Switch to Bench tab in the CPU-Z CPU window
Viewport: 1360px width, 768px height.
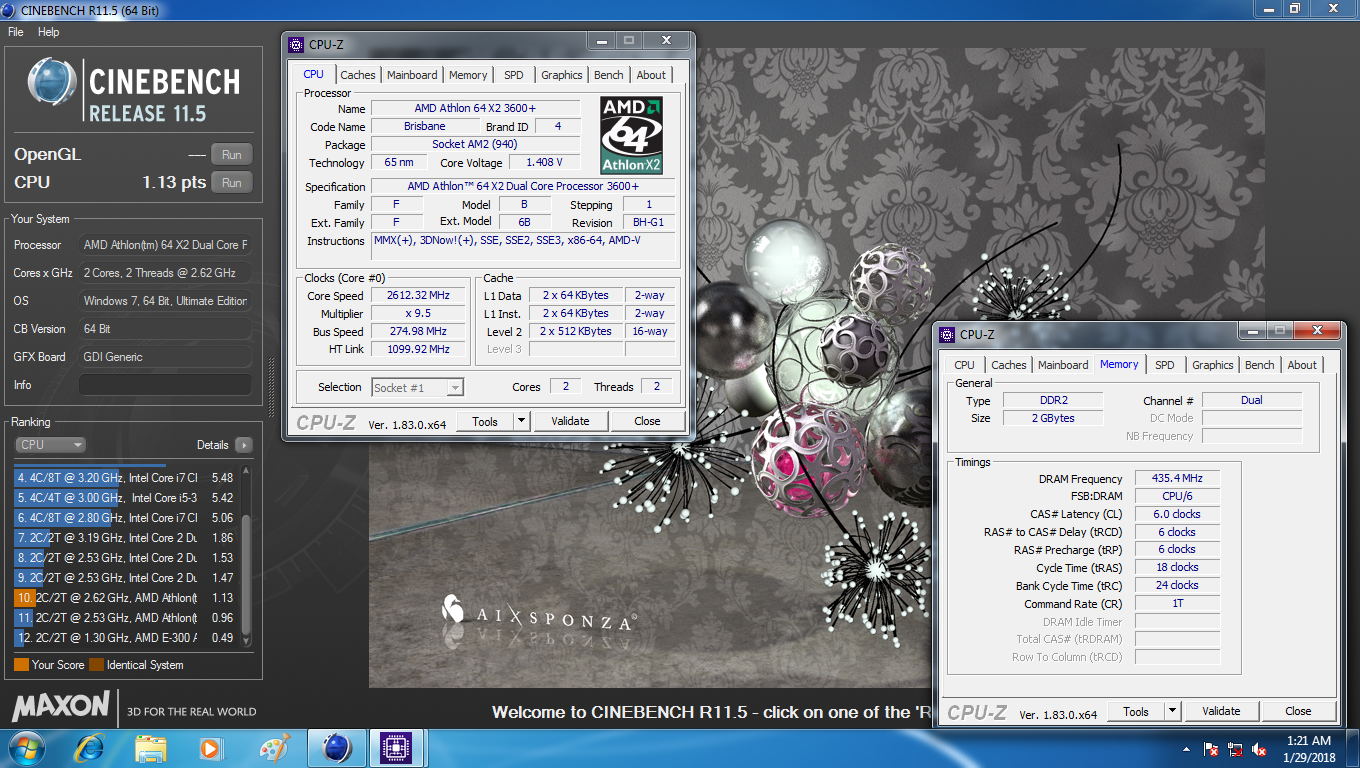[609, 75]
